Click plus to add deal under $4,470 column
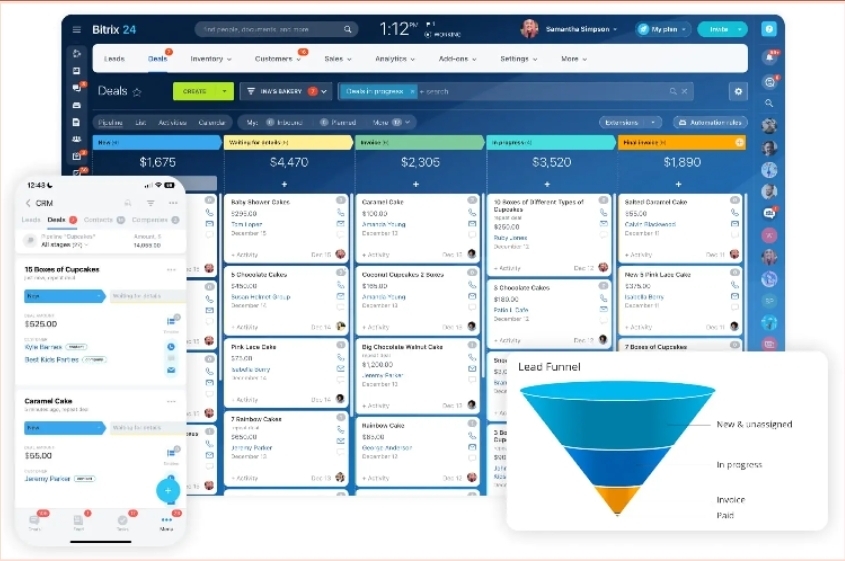The width and height of the screenshot is (845, 561). pos(284,184)
